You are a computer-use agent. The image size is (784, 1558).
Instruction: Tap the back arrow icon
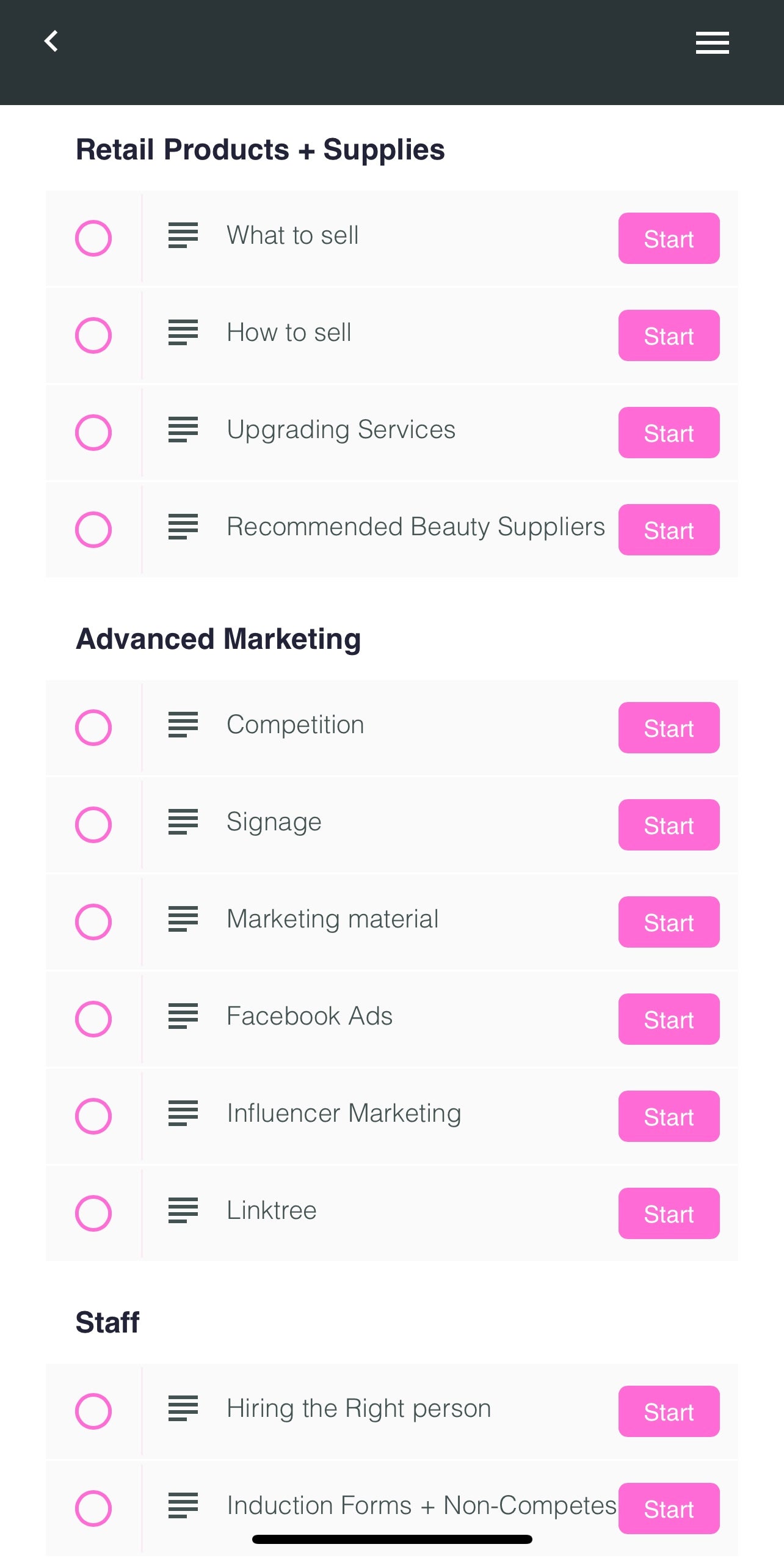(x=51, y=42)
